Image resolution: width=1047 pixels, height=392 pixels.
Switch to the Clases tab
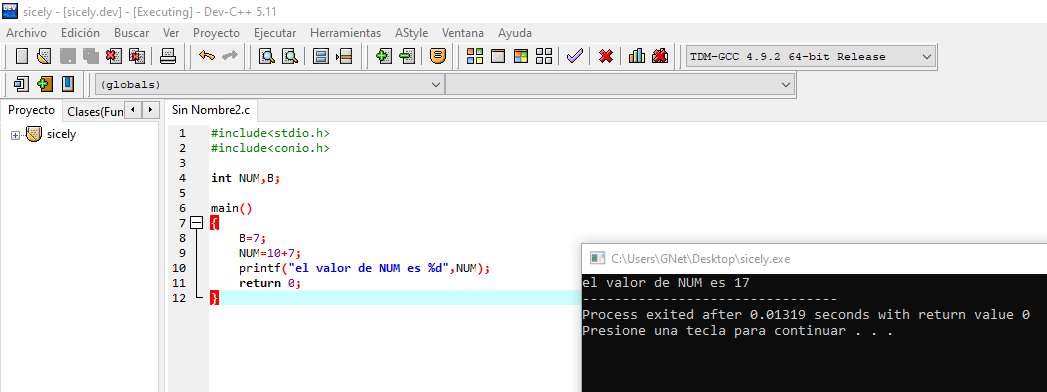click(94, 112)
